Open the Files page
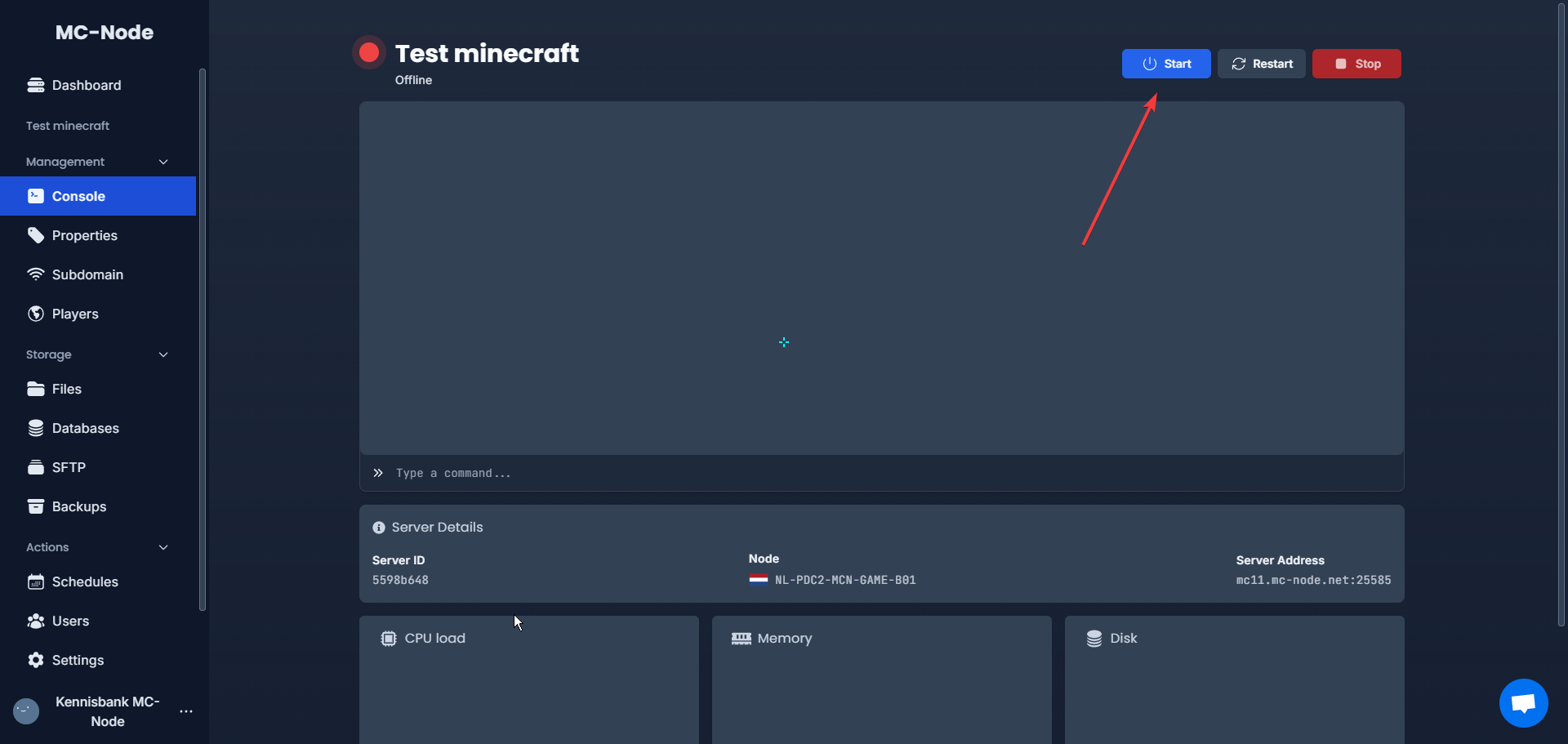 click(98, 389)
